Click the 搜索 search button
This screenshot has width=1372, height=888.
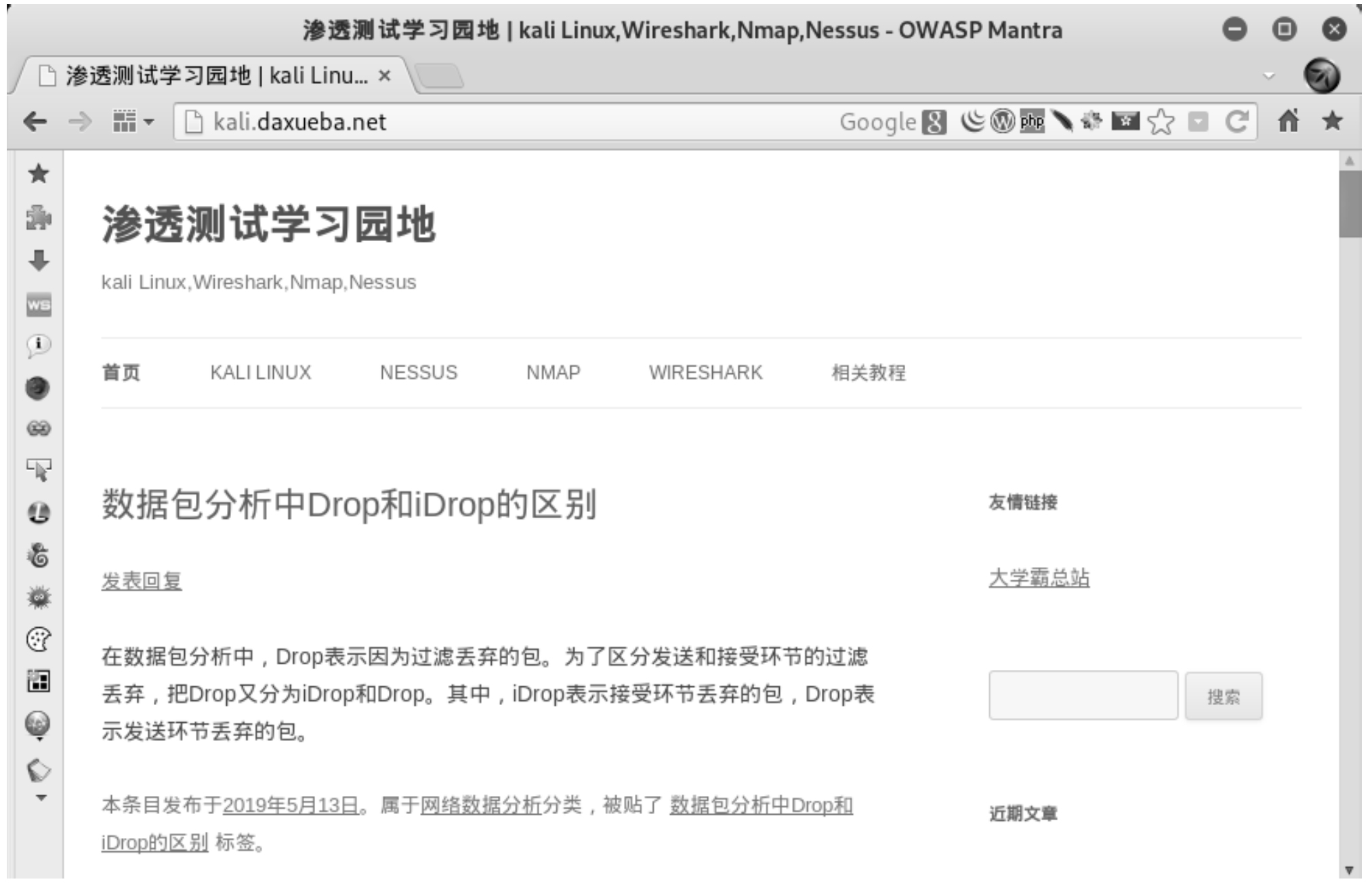point(1224,696)
